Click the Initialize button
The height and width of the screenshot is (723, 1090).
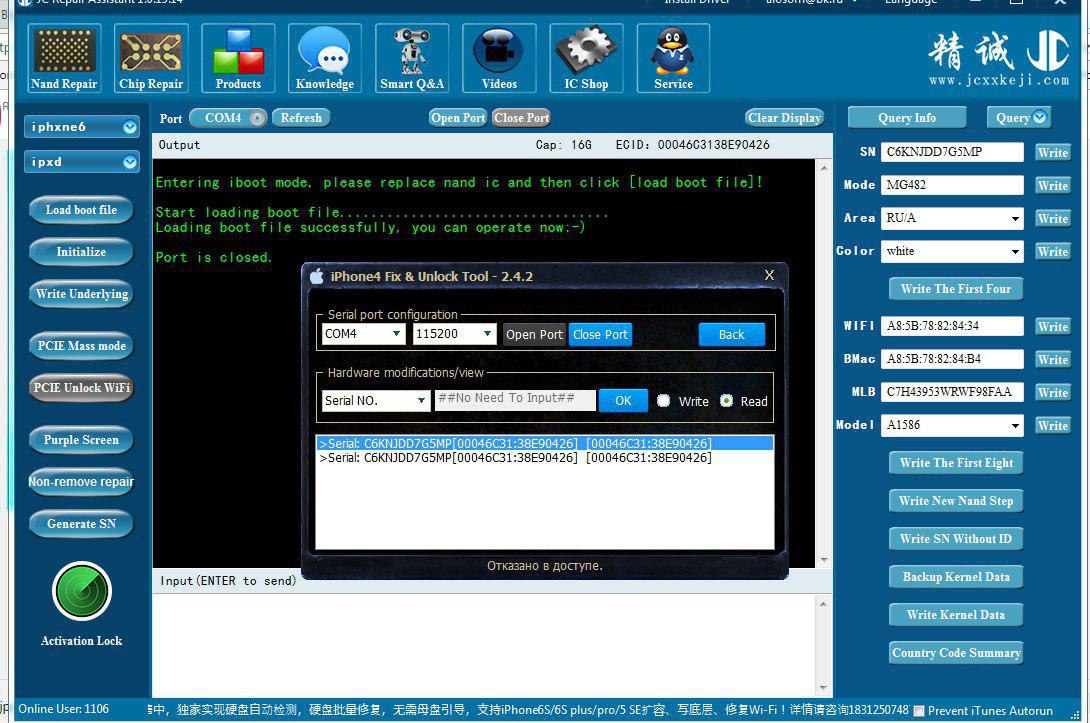(x=81, y=252)
